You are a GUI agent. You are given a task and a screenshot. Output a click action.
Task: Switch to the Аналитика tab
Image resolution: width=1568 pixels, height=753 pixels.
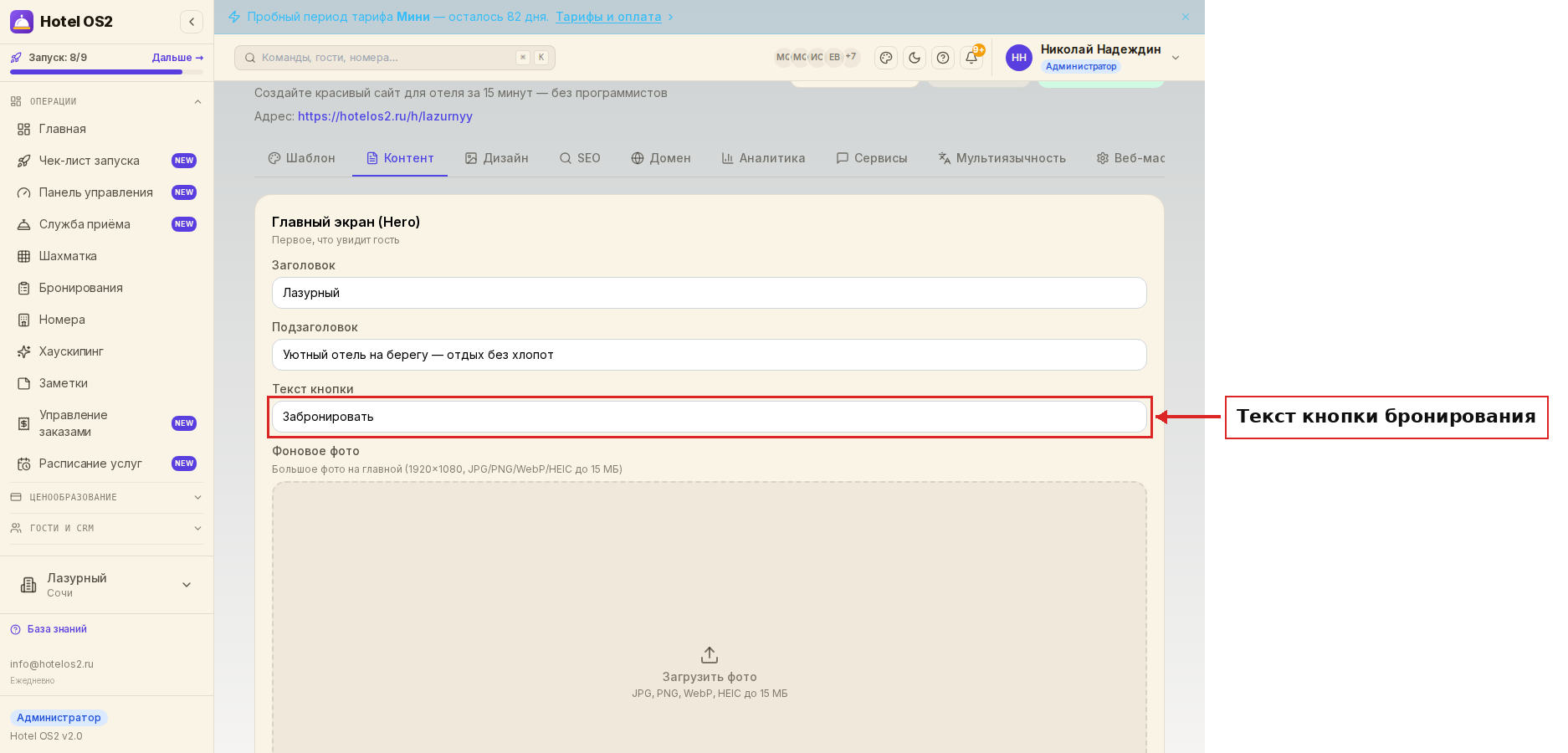(763, 158)
